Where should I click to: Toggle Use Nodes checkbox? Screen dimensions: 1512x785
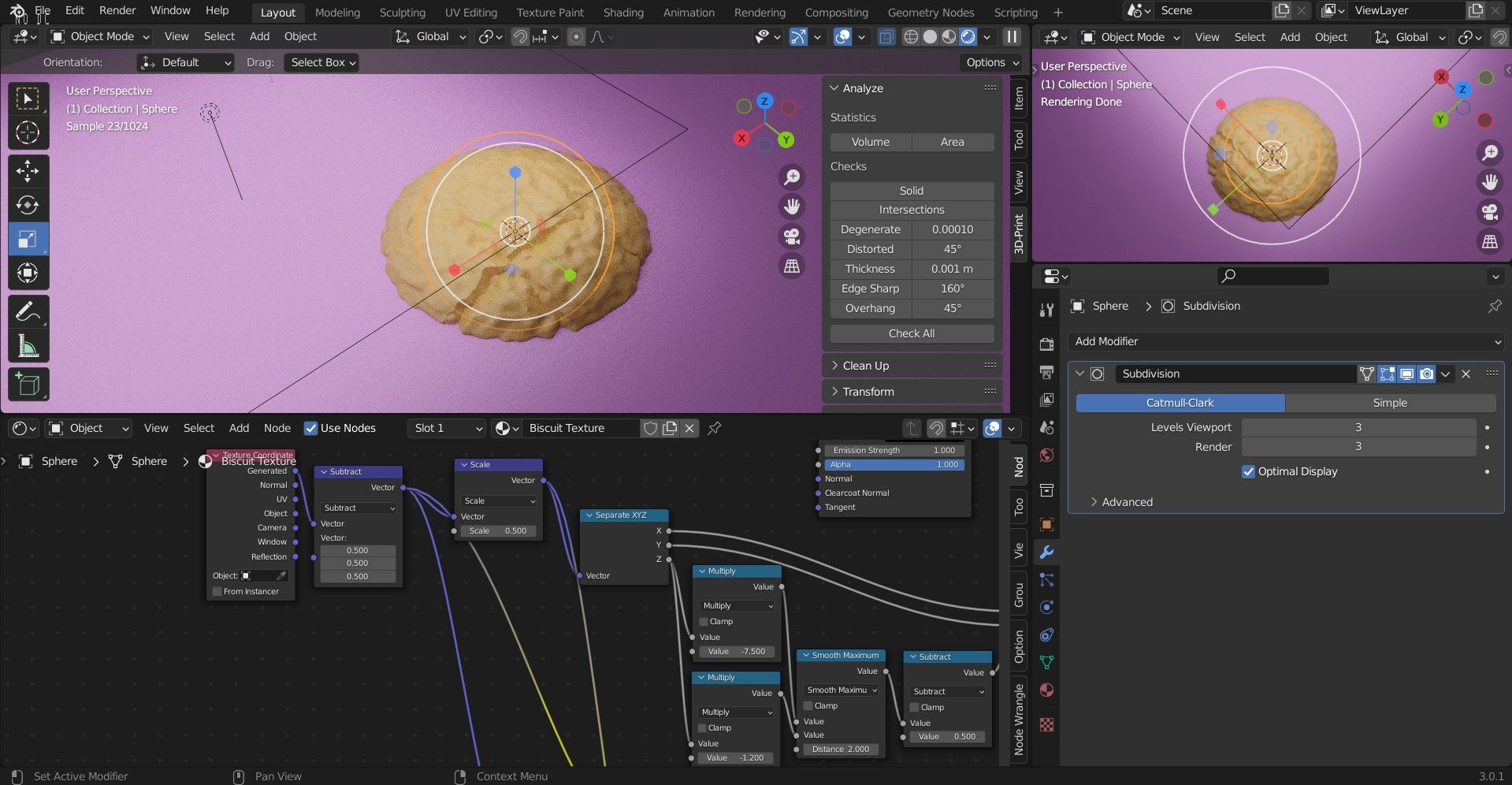310,428
